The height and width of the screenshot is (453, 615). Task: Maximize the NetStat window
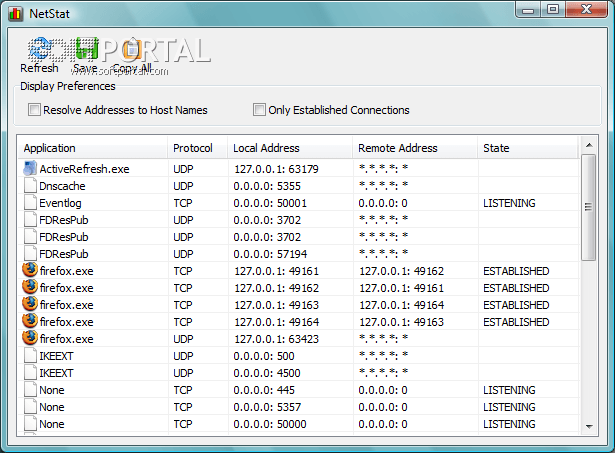(x=553, y=9)
